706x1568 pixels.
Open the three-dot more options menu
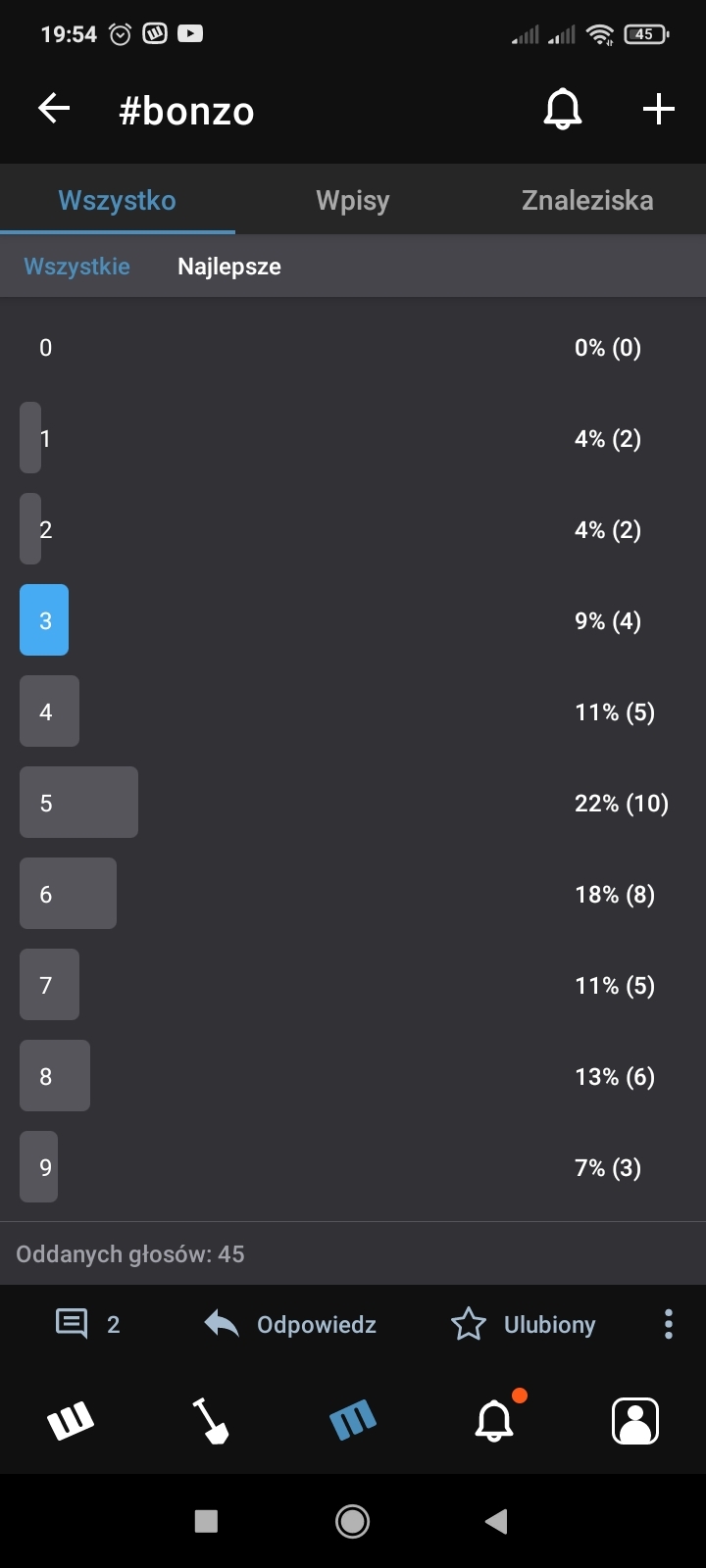click(x=668, y=1324)
